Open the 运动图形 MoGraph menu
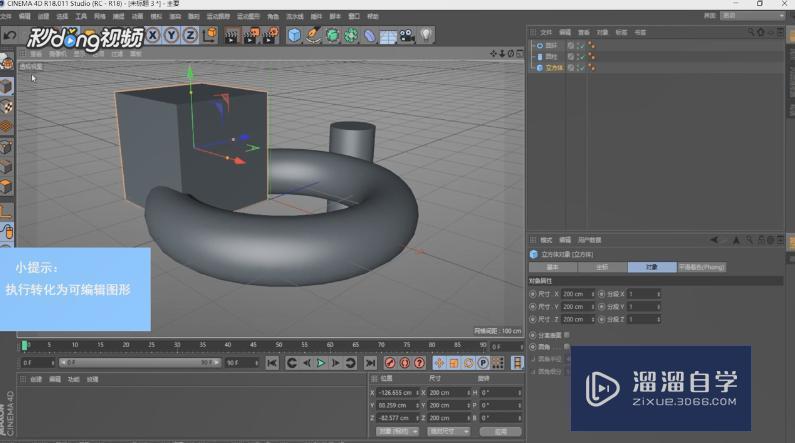 pyautogui.click(x=248, y=16)
